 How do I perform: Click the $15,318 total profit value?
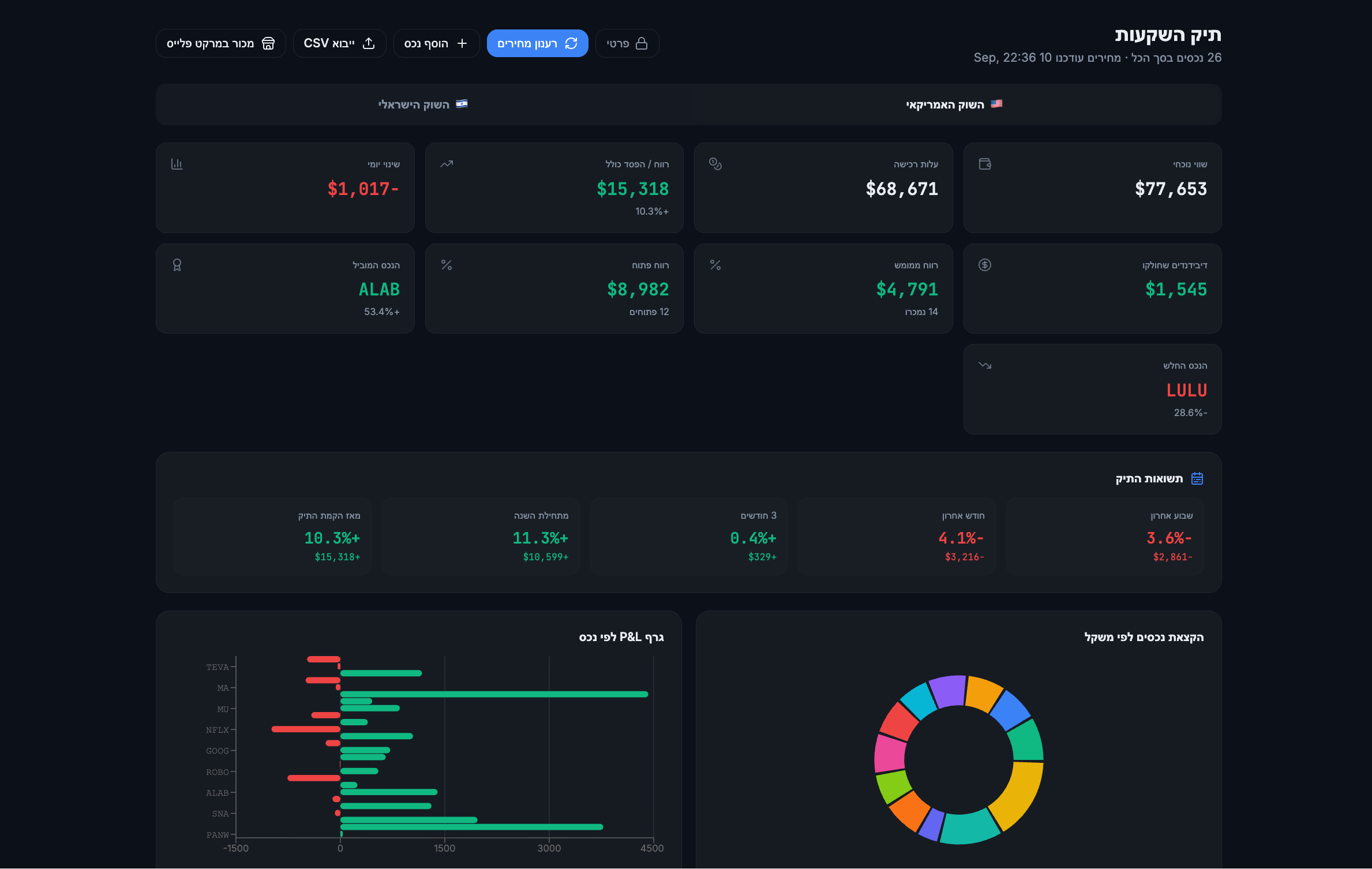(x=632, y=189)
